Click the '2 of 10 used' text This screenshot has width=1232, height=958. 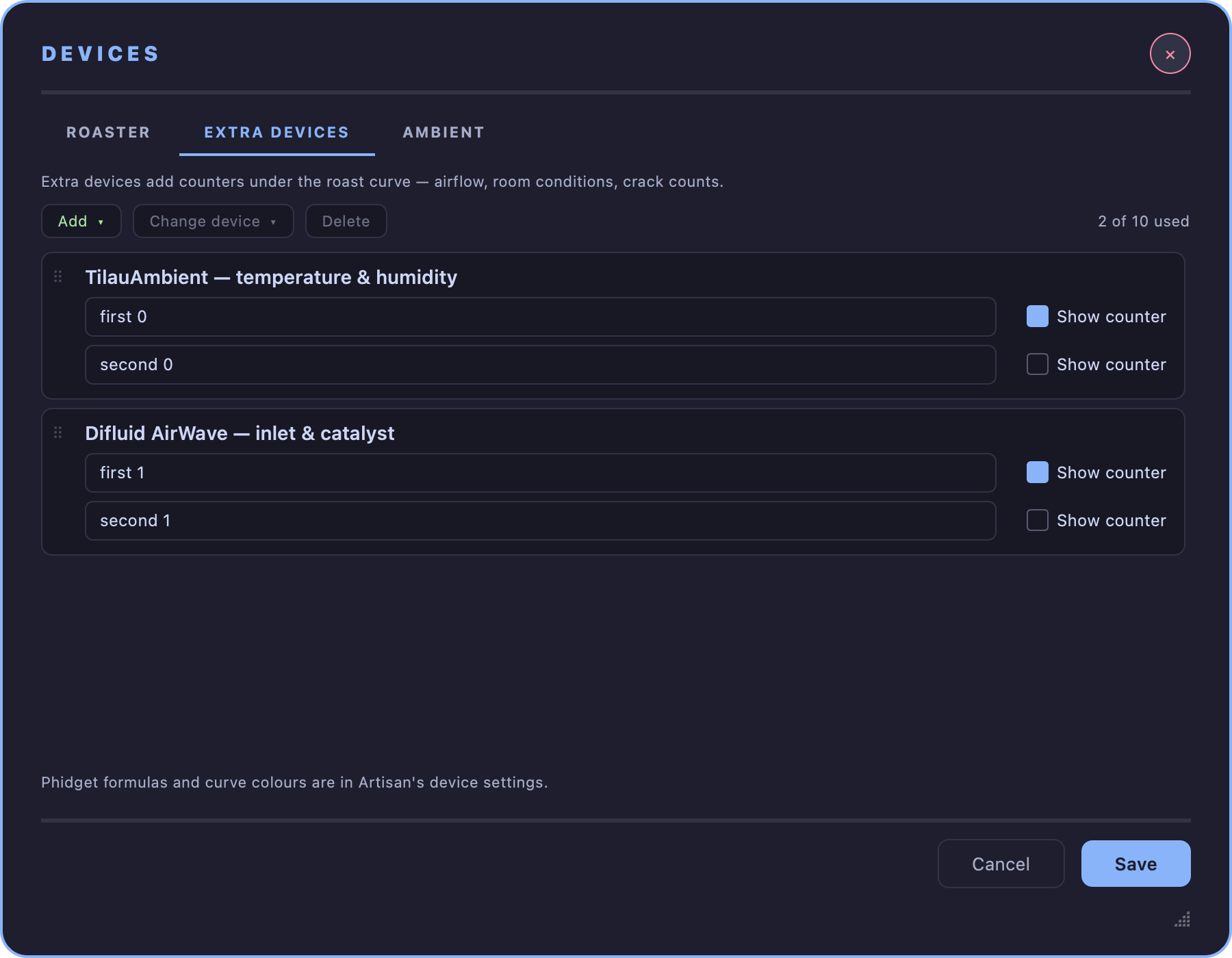click(1143, 221)
